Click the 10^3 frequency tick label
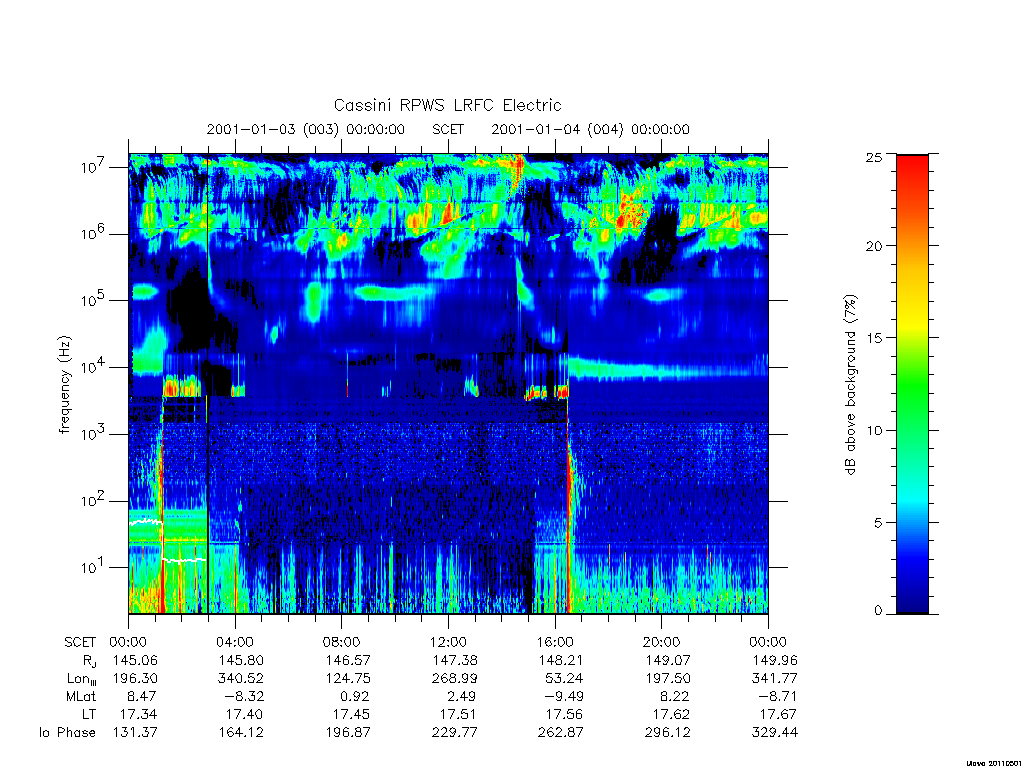 tap(94, 434)
